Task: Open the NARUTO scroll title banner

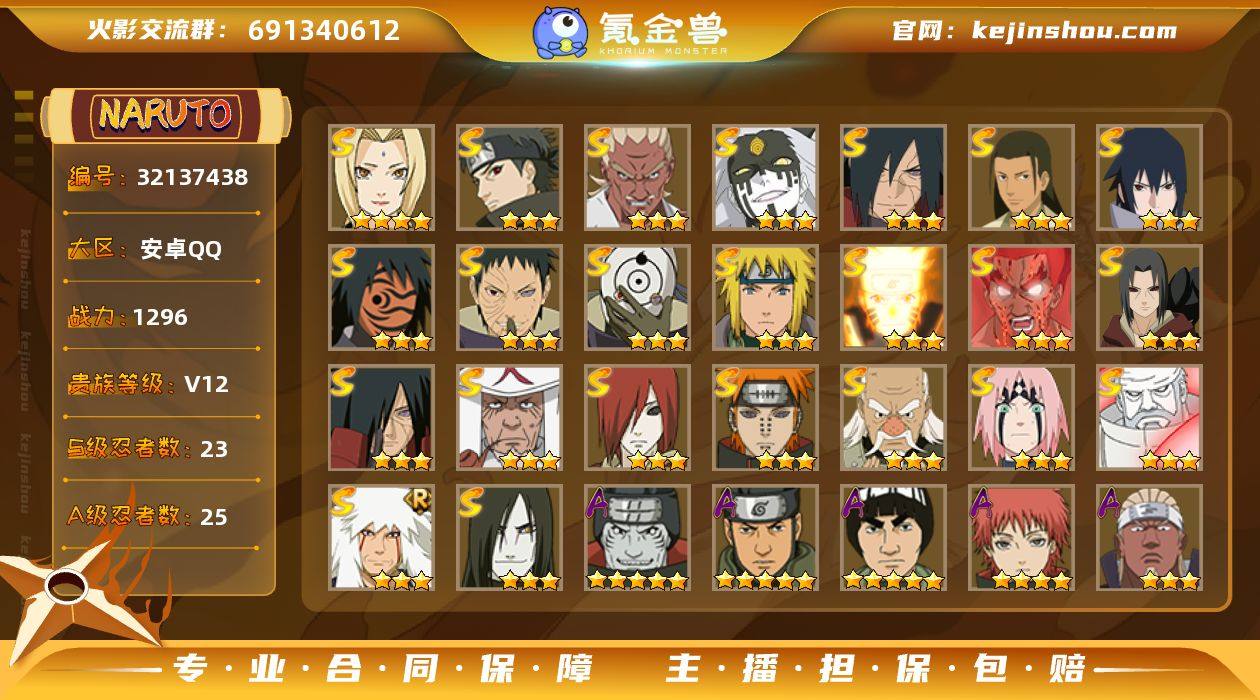Action: coord(165,114)
